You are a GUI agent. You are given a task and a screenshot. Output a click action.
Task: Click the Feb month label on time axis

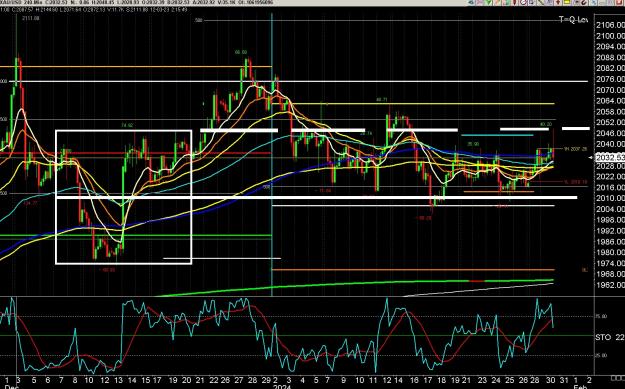click(x=580, y=387)
